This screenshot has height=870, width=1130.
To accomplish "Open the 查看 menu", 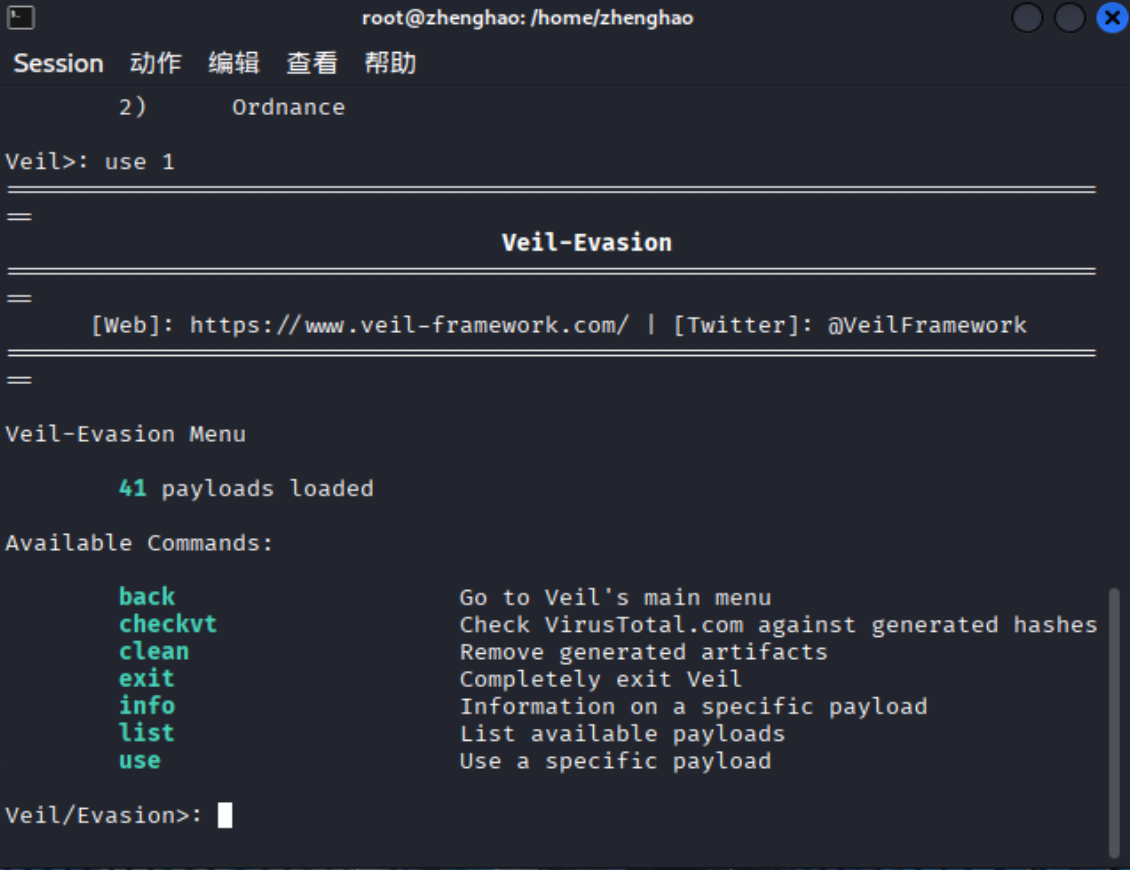I will [312, 63].
